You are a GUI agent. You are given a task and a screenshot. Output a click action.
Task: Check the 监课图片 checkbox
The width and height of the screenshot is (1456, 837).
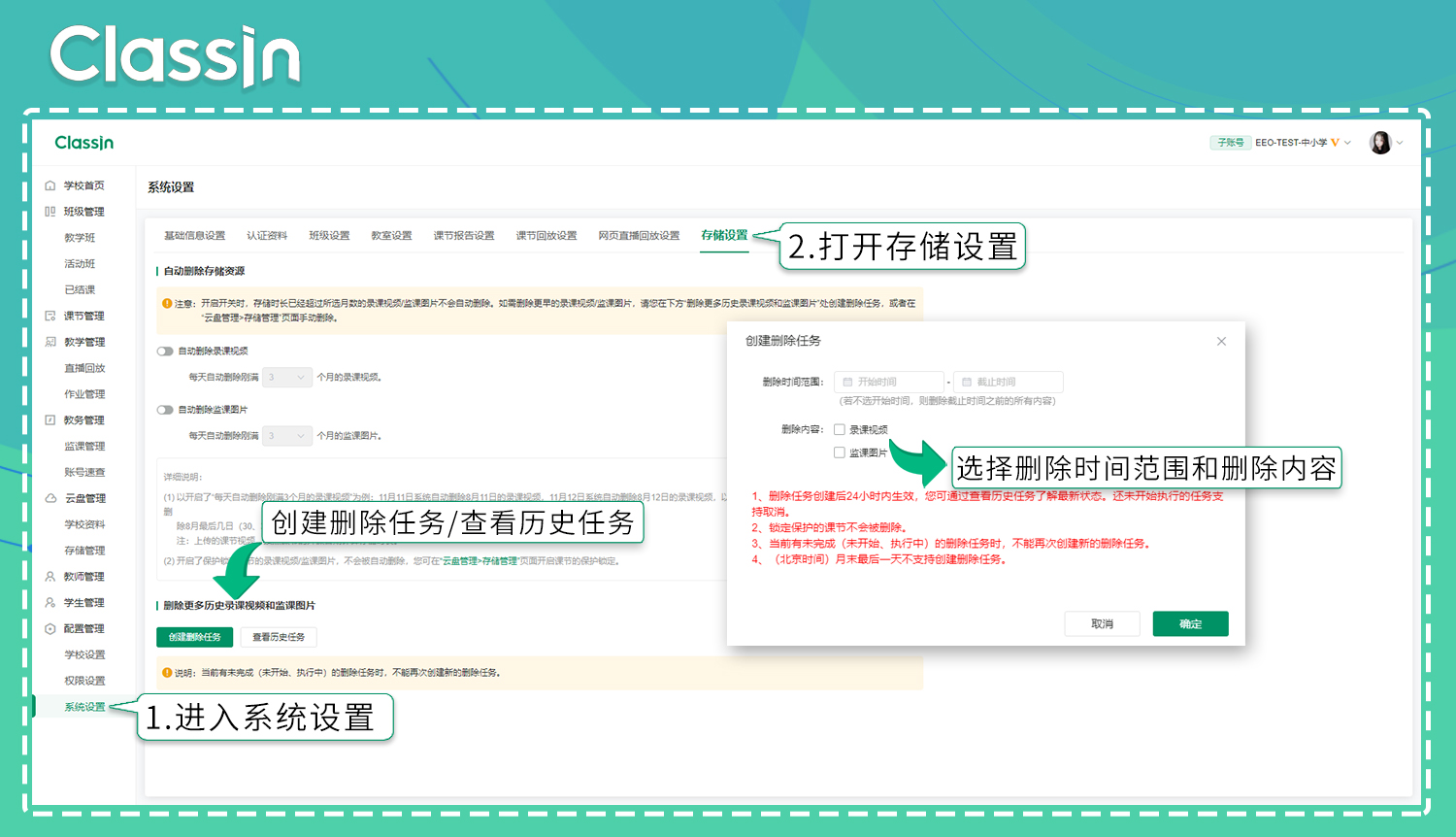coord(840,452)
